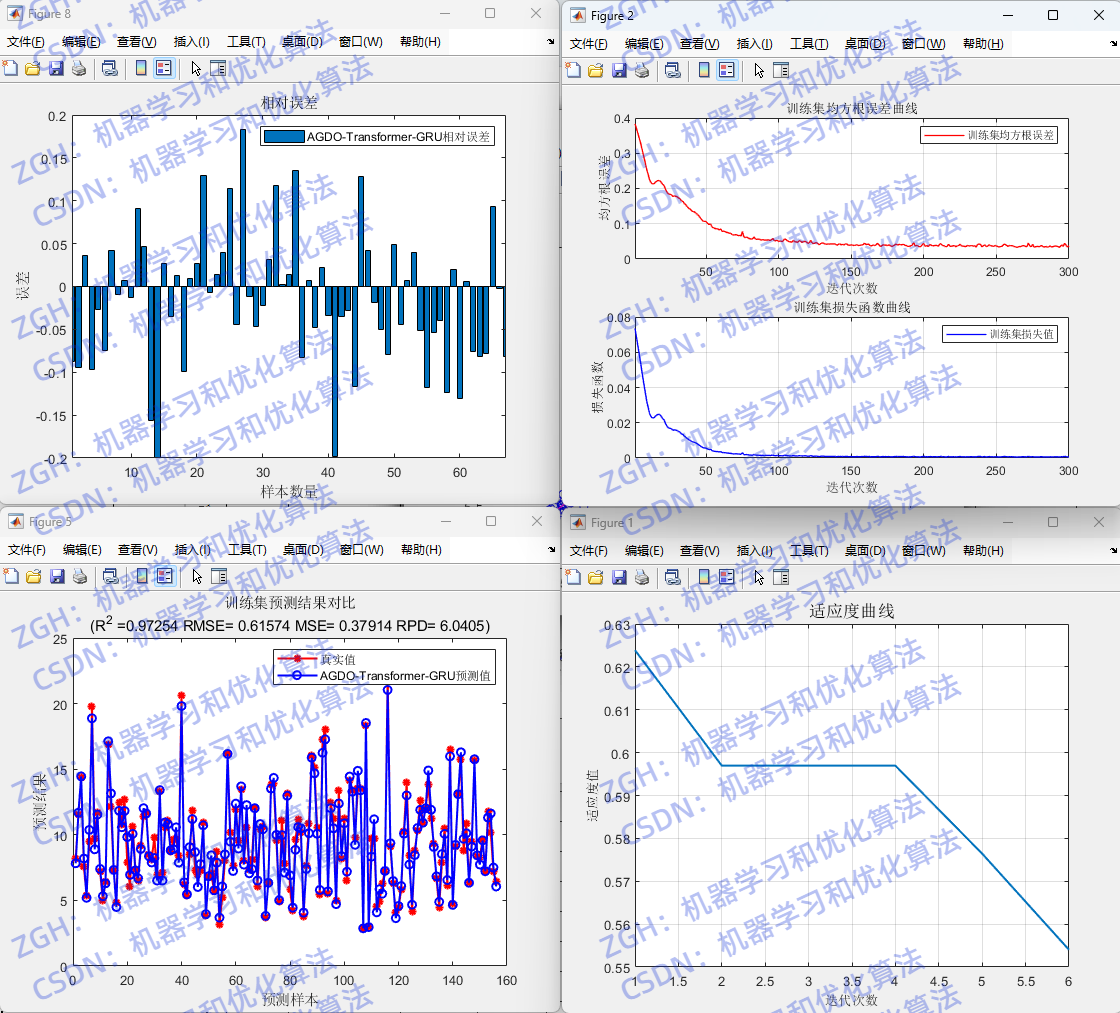Close the Figure 5 window

537,522
